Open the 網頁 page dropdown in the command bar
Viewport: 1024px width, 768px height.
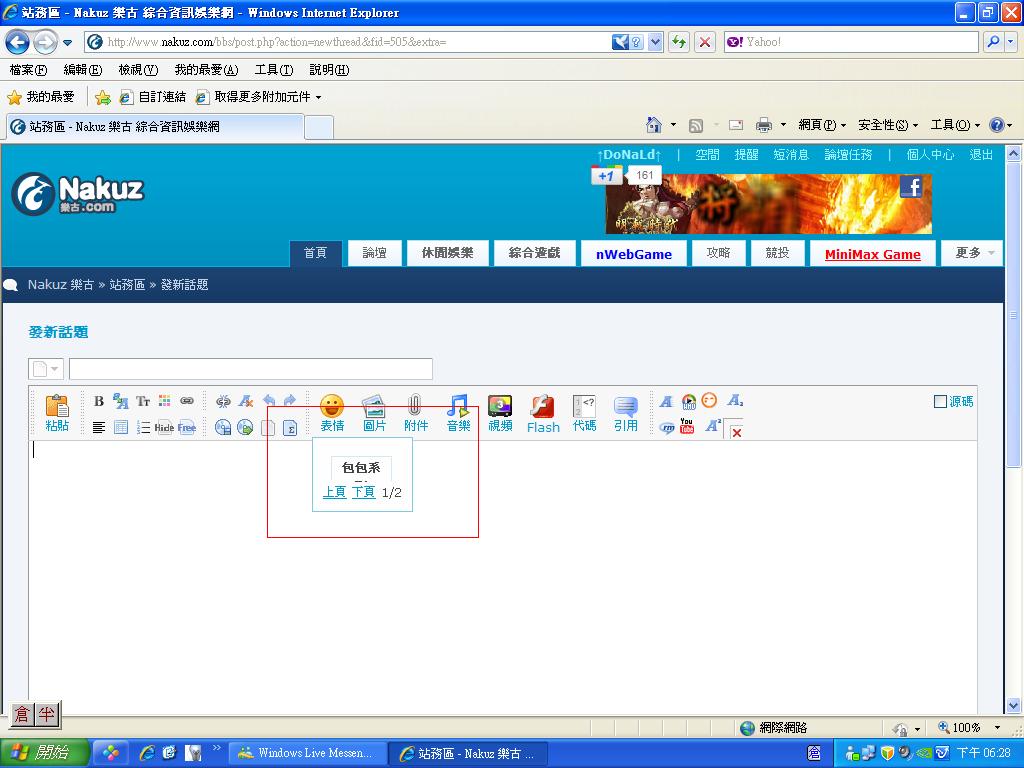tap(822, 125)
